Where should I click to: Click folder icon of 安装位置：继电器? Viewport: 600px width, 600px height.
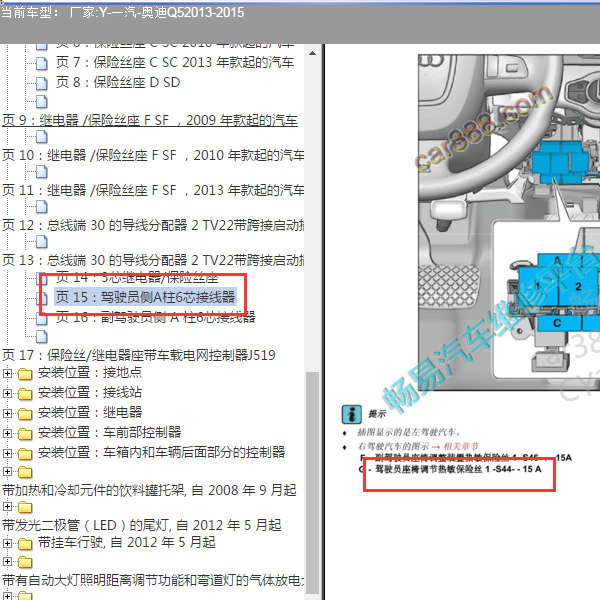[25, 413]
